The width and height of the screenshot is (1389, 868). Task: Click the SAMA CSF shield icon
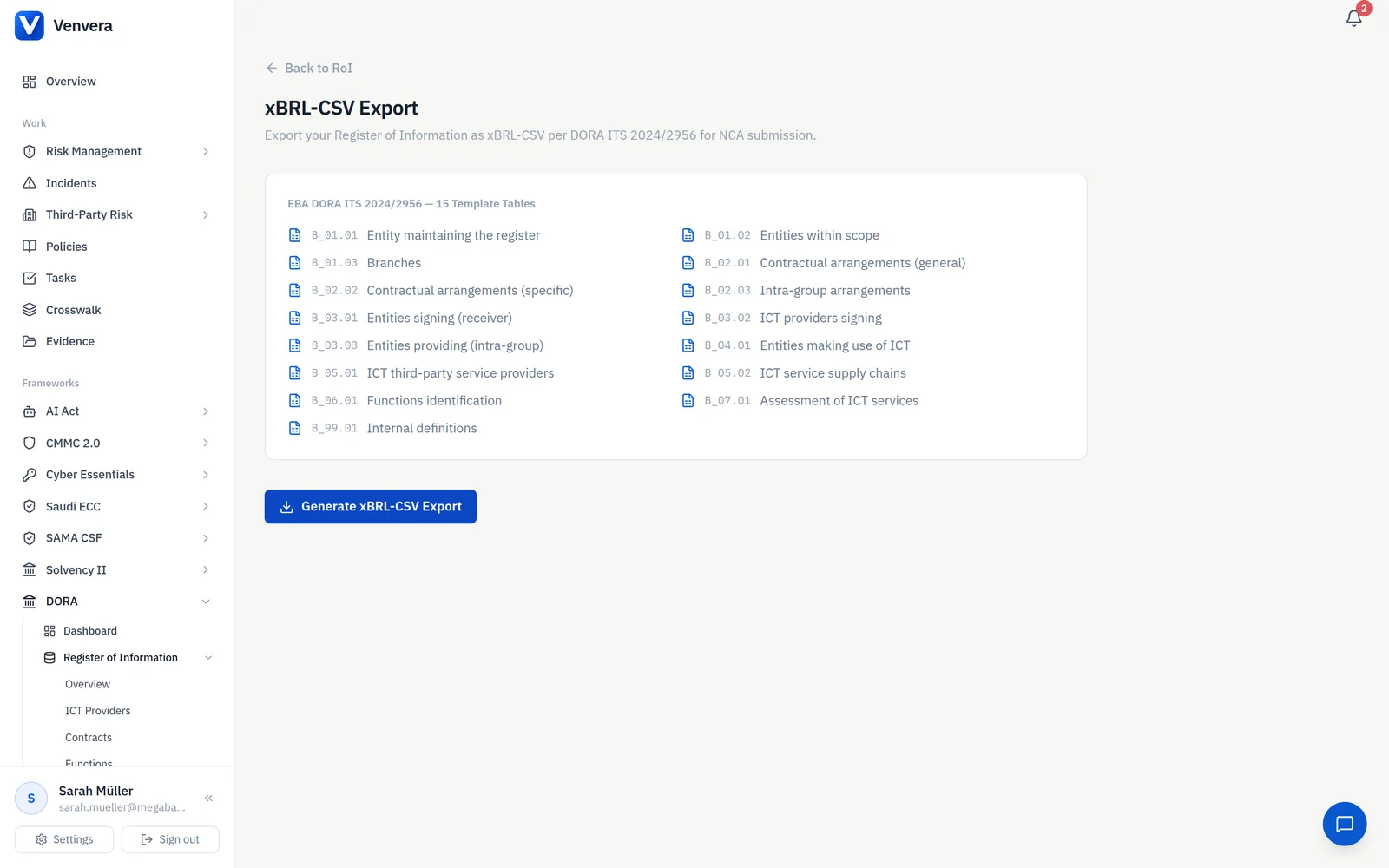pos(30,538)
